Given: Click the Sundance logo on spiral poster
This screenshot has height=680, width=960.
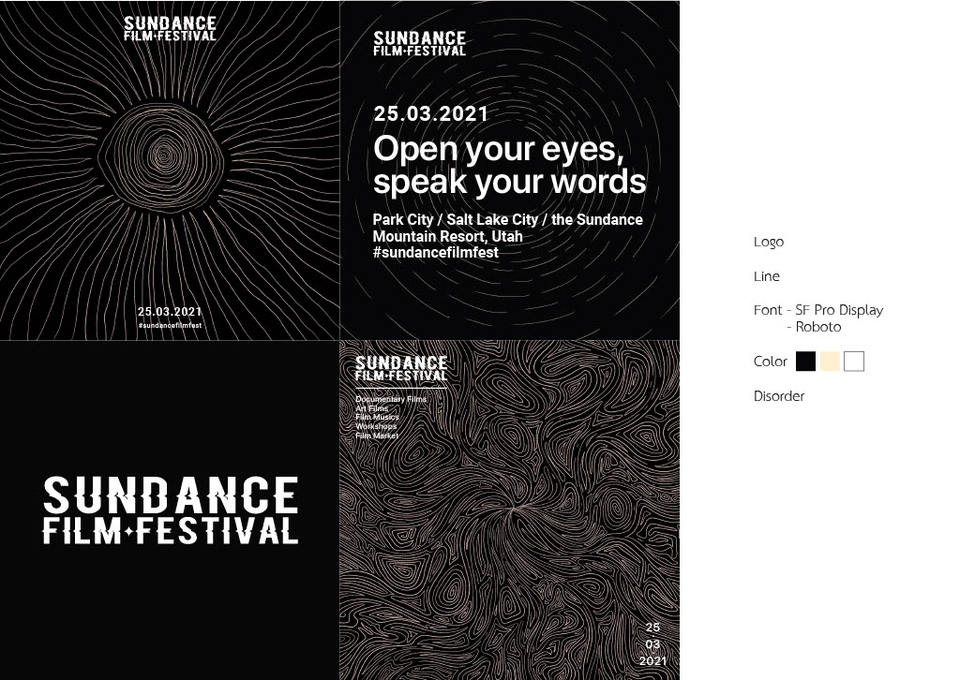Looking at the screenshot, I should click(419, 43).
